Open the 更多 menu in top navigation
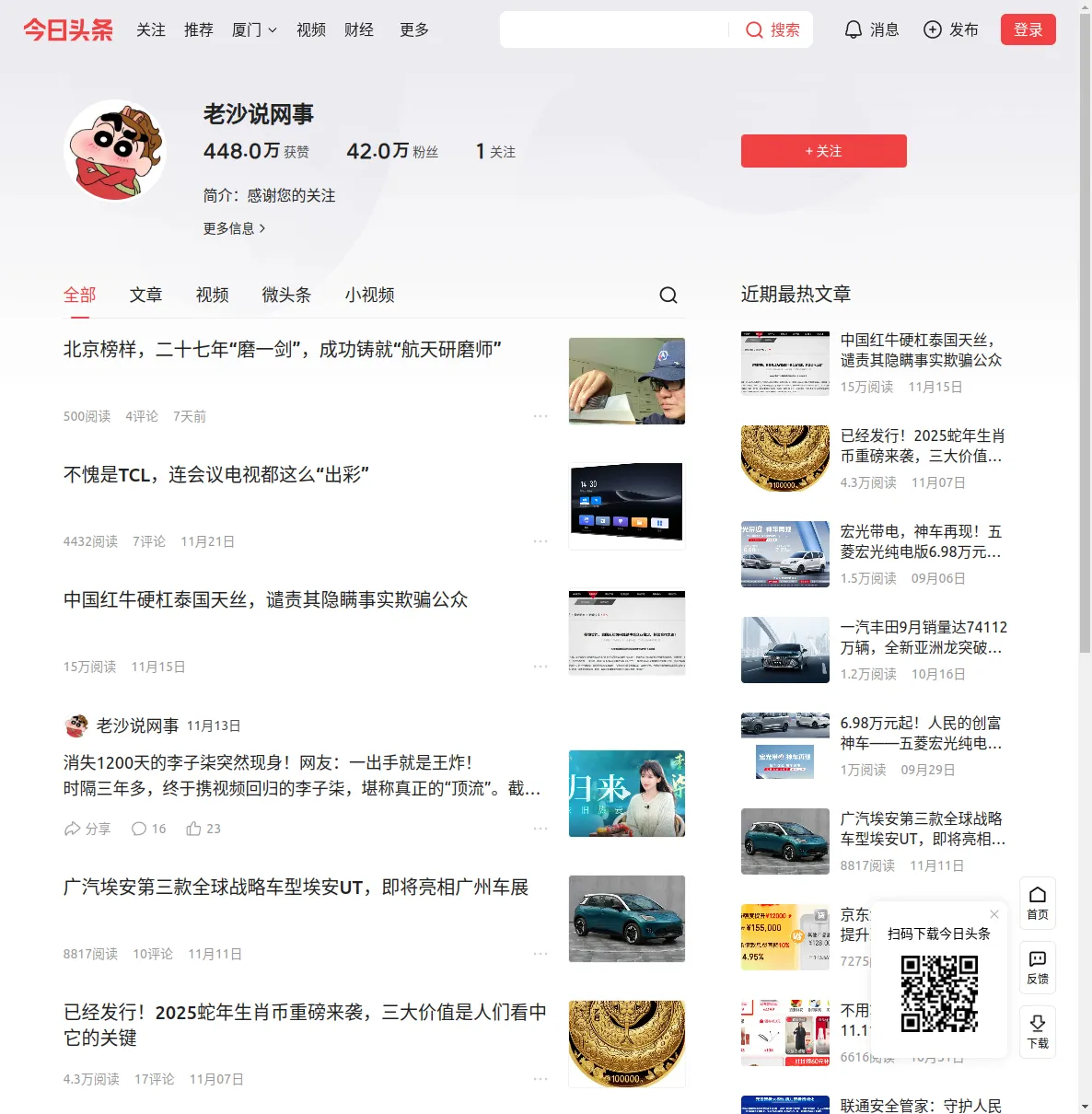The width and height of the screenshot is (1092, 1114). pyautogui.click(x=414, y=29)
